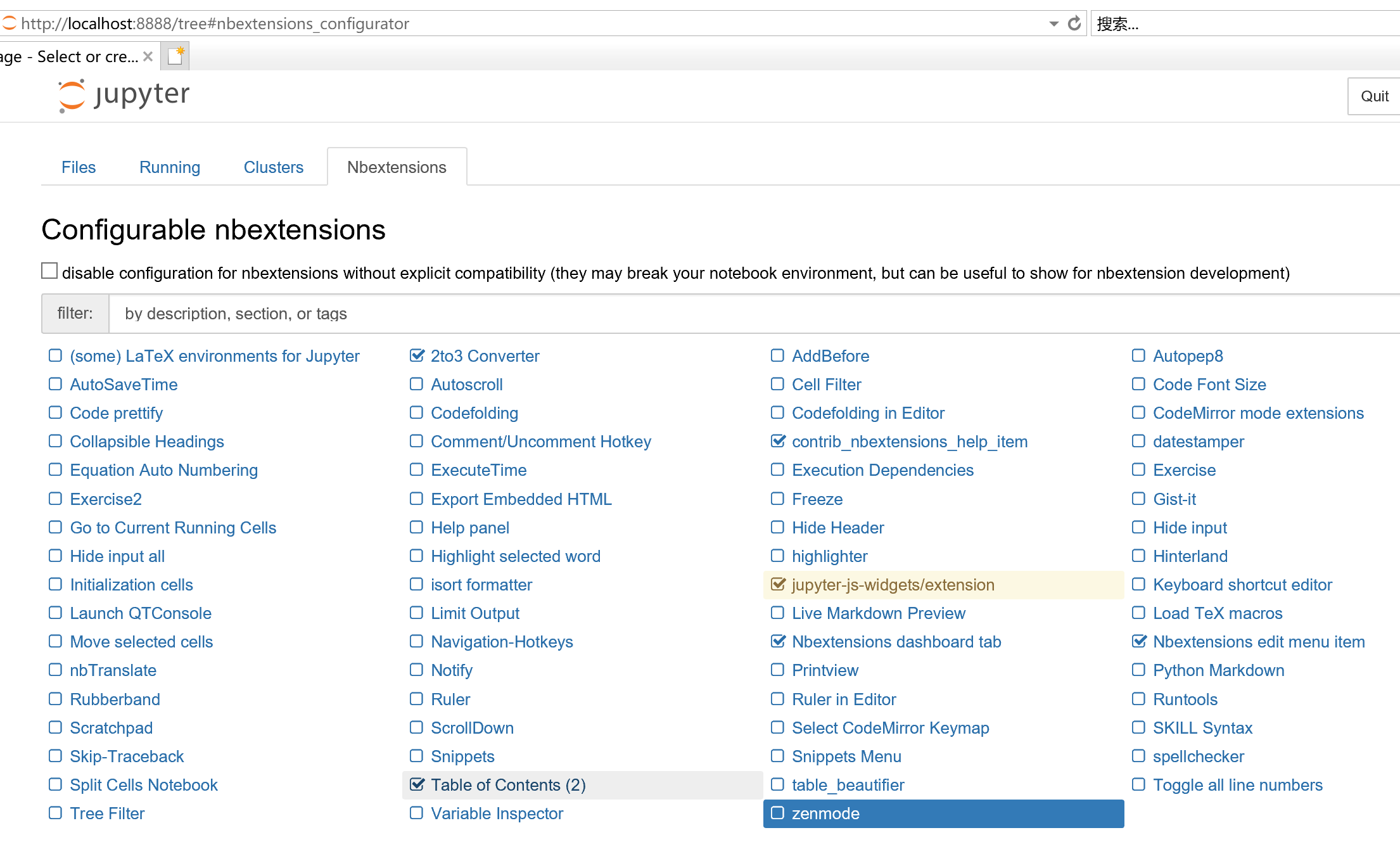
Task: Uncheck Nbextensions dashboard tab checkbox
Action: pyautogui.click(x=778, y=641)
